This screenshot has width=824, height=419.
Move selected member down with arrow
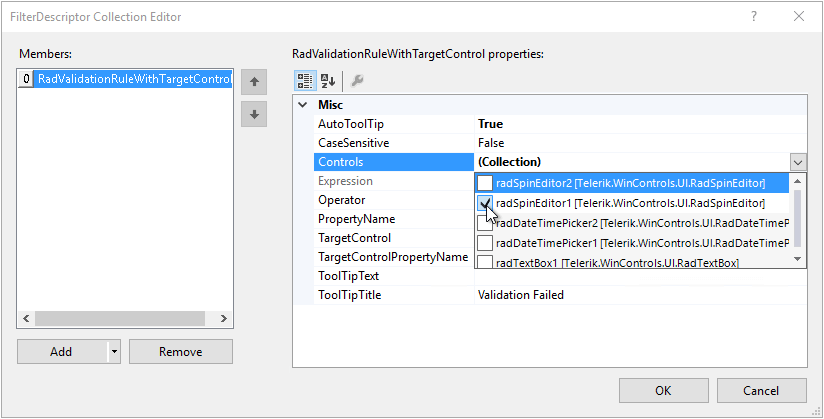point(254,114)
